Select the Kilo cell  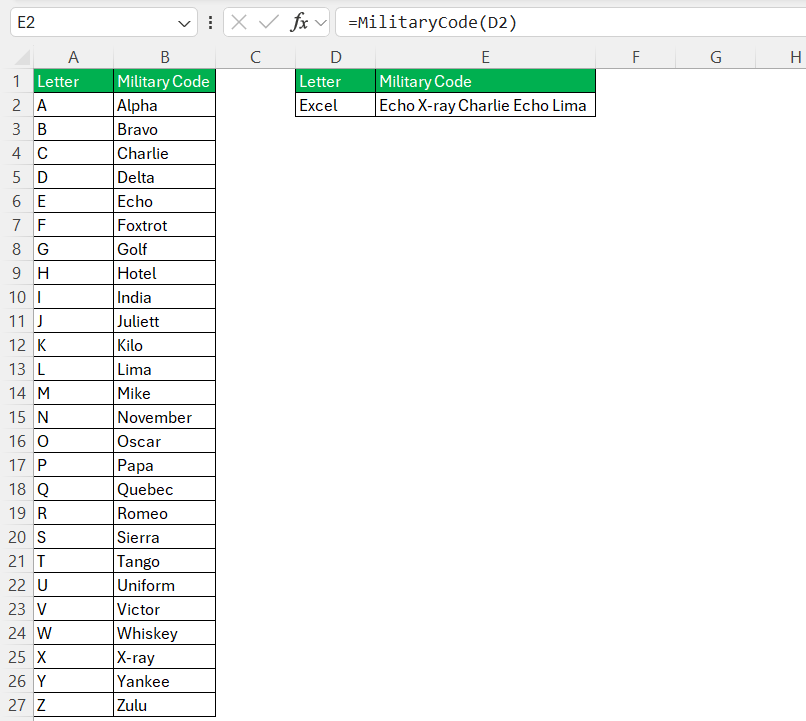pyautogui.click(x=164, y=345)
